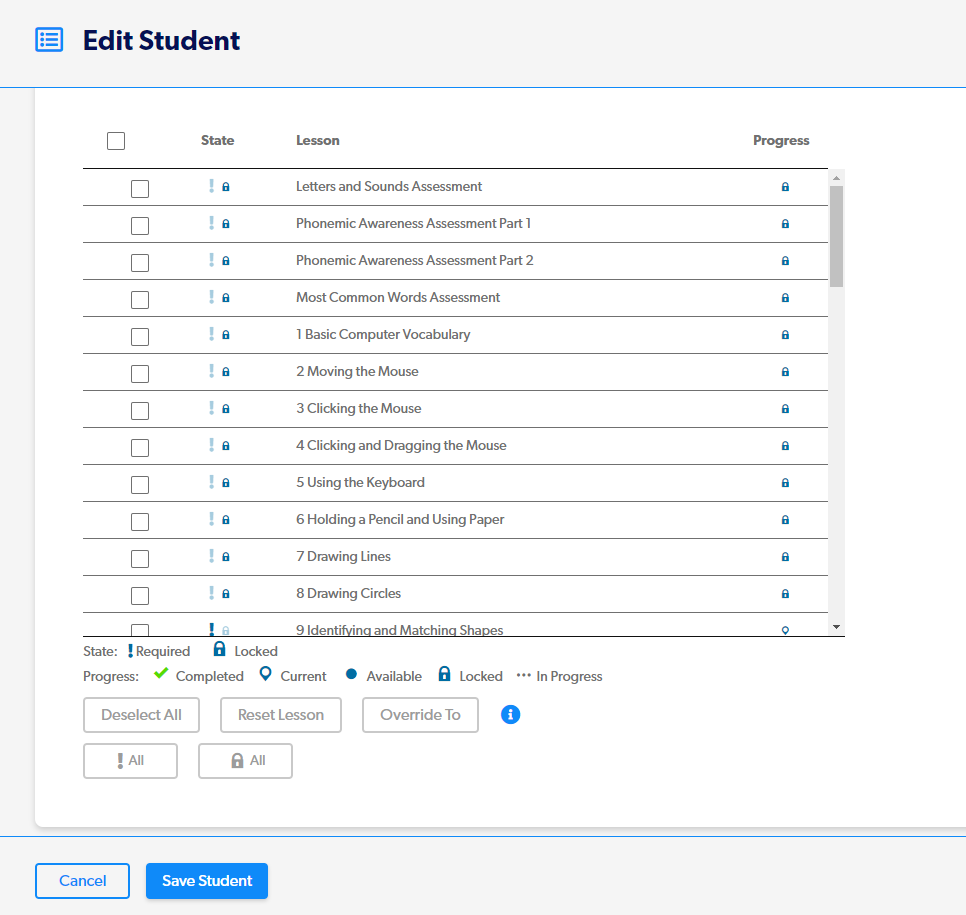Click State lock icon for Phonemic Awareness Assessment Part 1
Screen dimensions: 966x915
click(225, 224)
